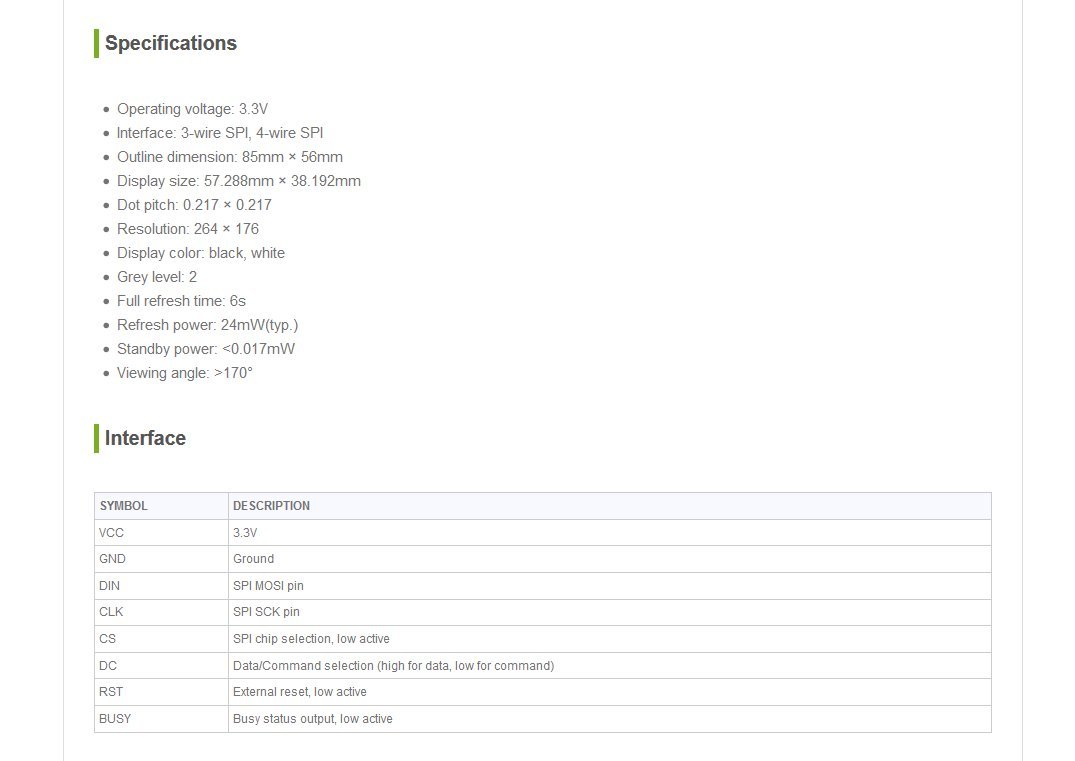
Task: Click the SPI MOSI pin description cell
Action: click(x=268, y=586)
